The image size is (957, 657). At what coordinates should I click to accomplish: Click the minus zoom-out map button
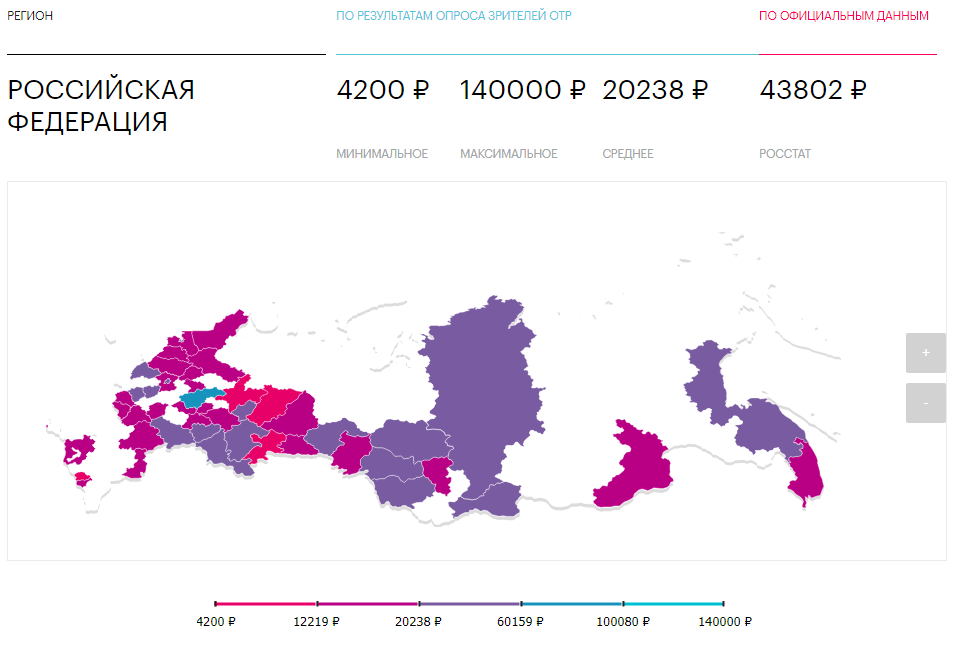[925, 403]
